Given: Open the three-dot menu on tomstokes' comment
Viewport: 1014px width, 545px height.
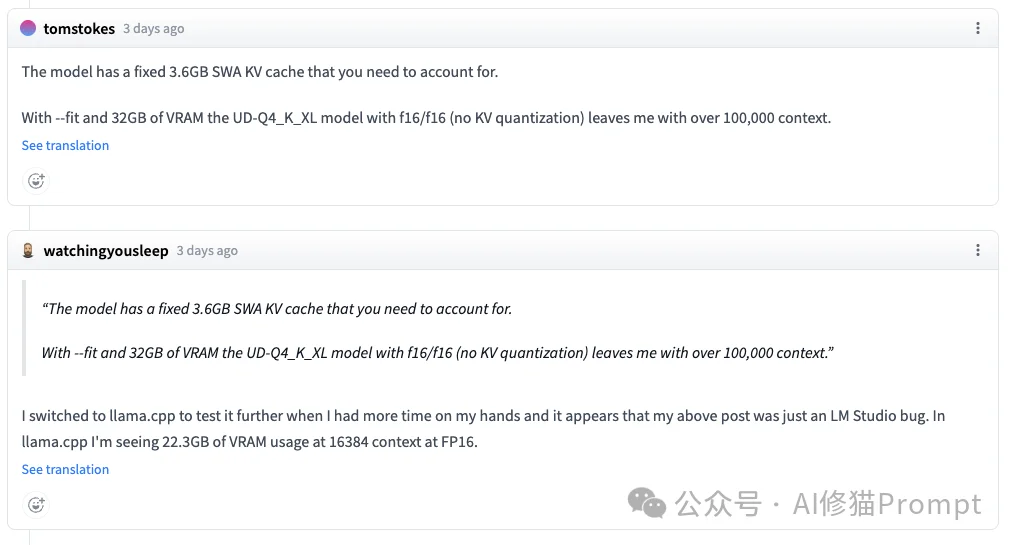Looking at the screenshot, I should [x=977, y=29].
